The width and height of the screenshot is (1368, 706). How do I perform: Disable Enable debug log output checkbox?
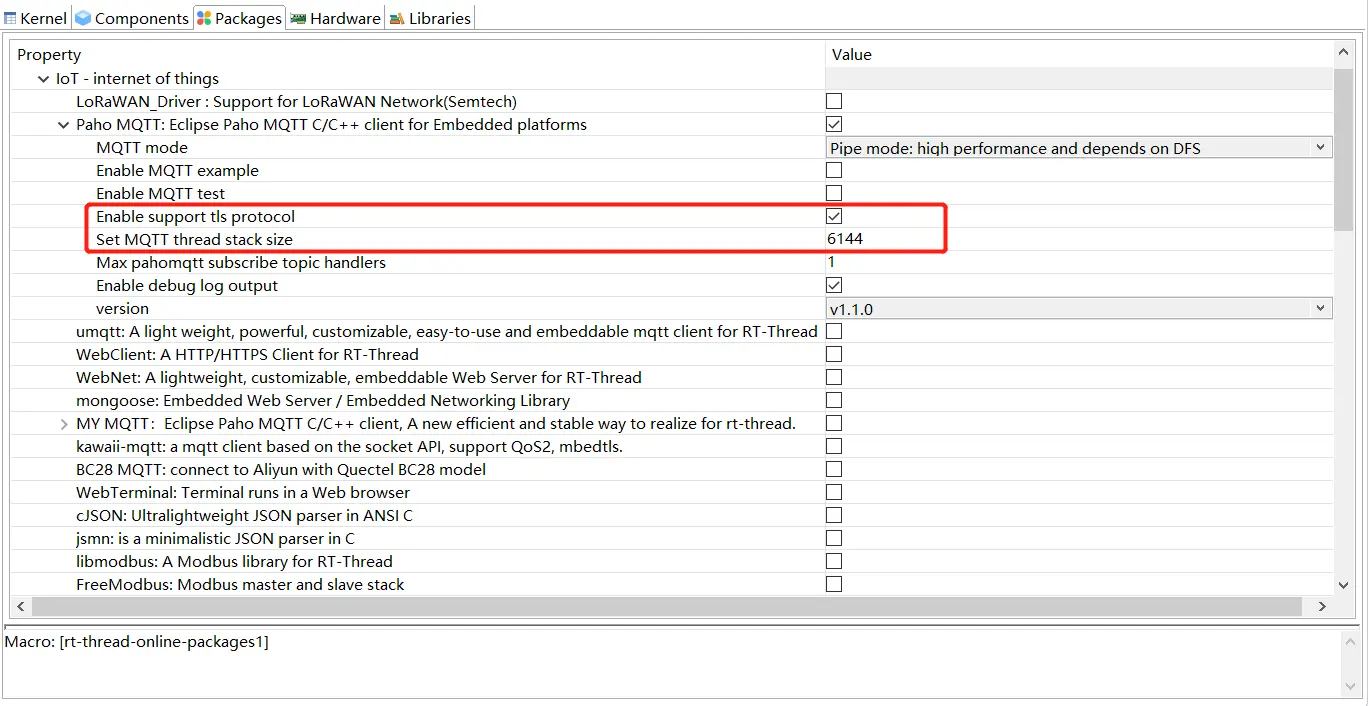coord(834,285)
